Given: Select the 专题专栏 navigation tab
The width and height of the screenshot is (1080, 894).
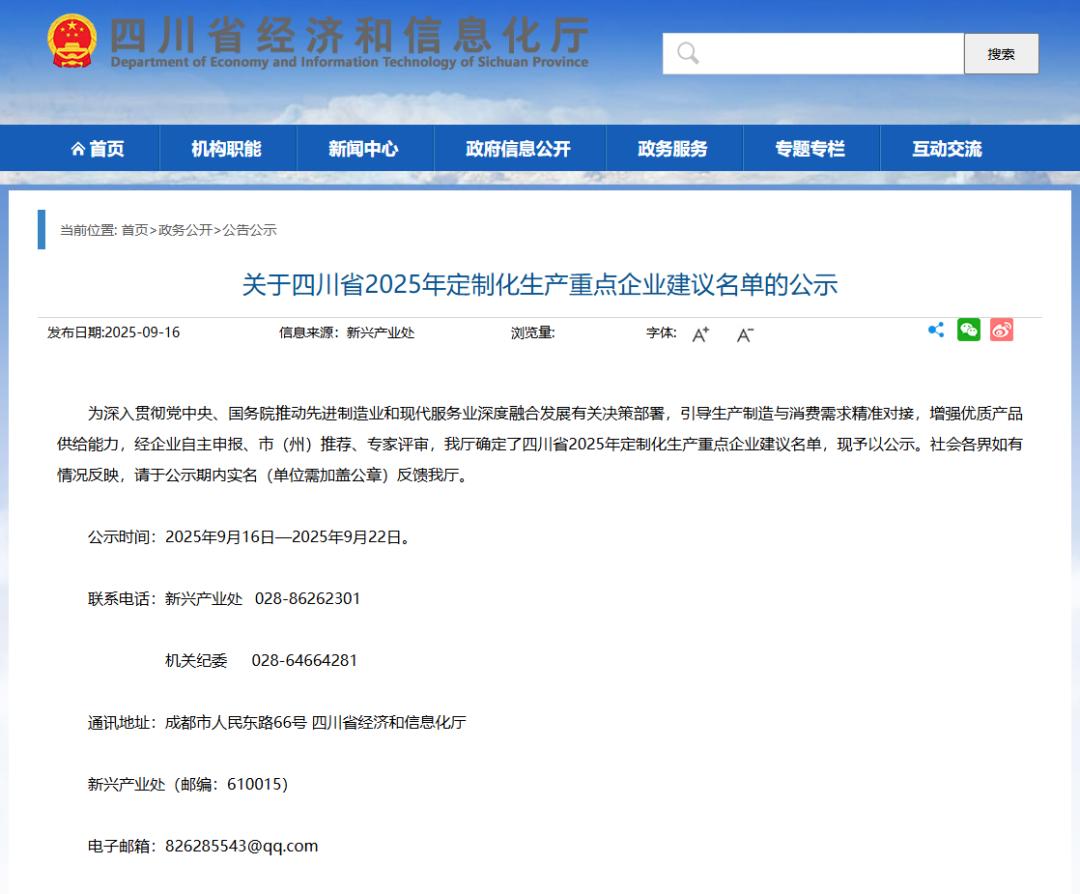Looking at the screenshot, I should tap(811, 147).
